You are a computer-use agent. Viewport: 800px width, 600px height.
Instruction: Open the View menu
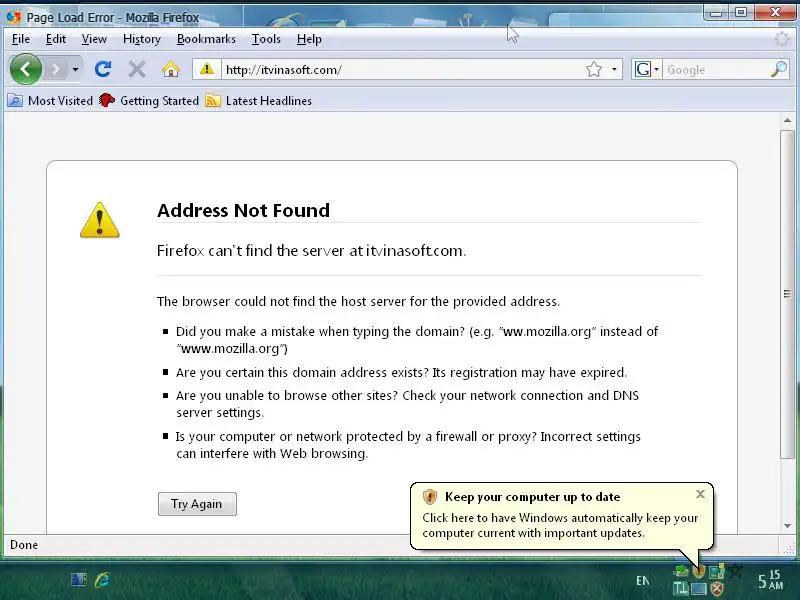(x=94, y=39)
